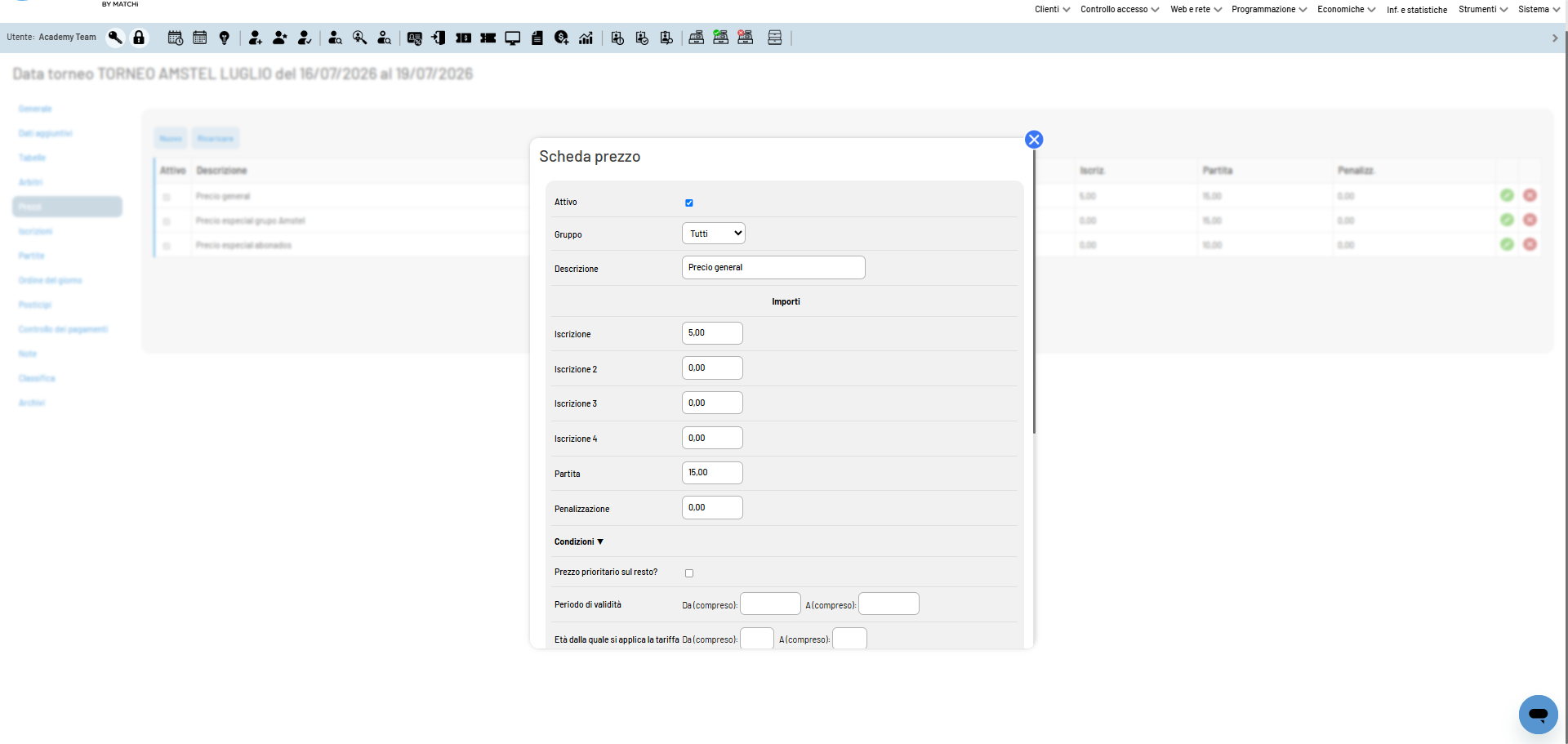Click the padlock icon in the toolbar

click(x=139, y=38)
